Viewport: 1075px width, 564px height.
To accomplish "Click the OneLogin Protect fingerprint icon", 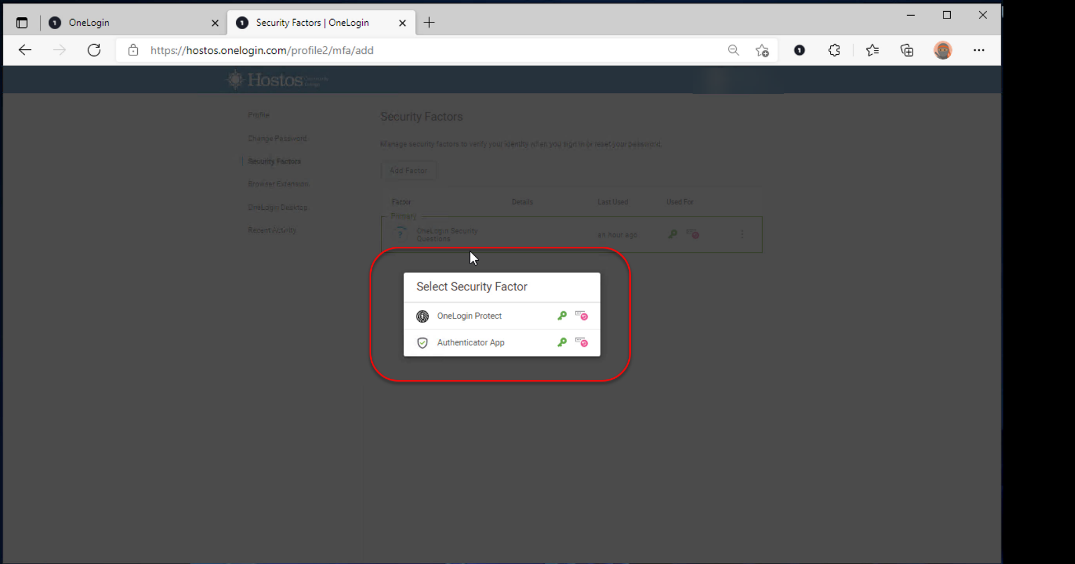I will coord(422,316).
